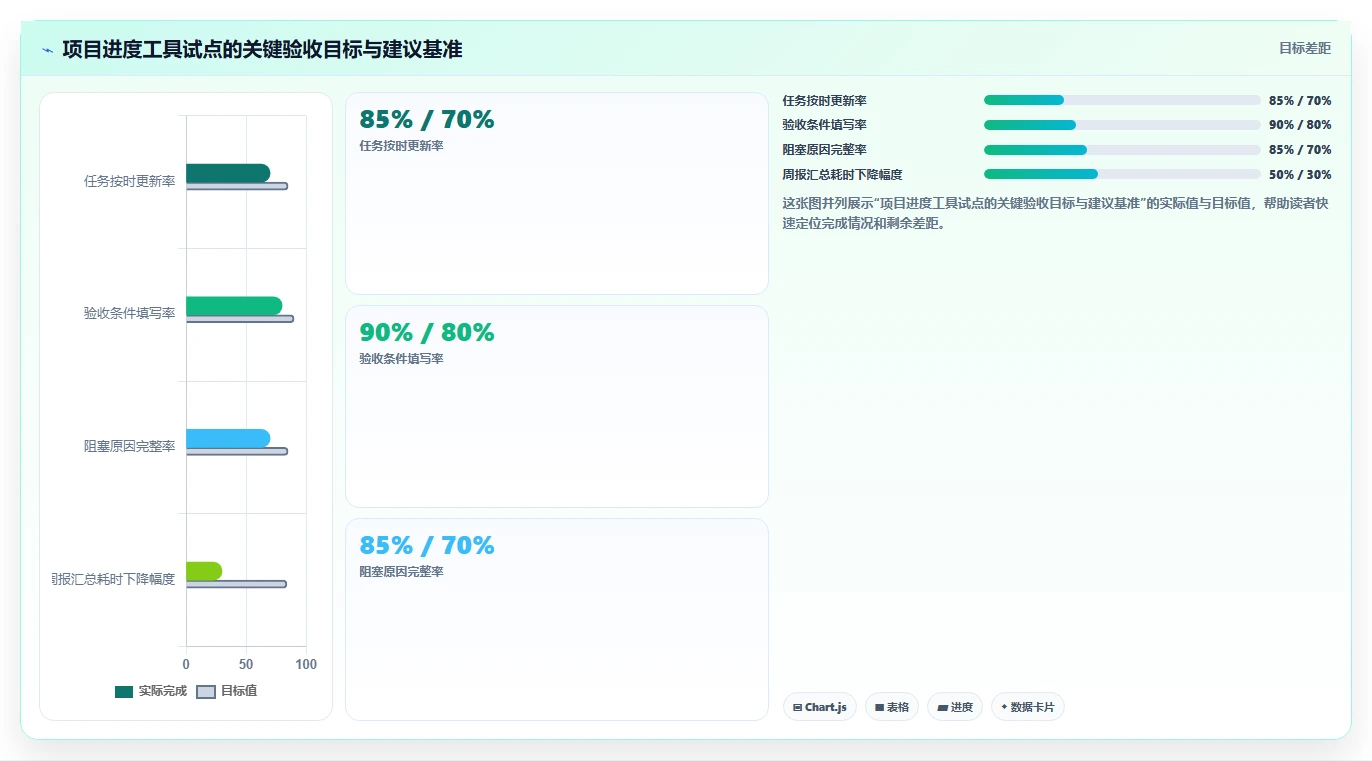Select the 数据卡片 tag chip
Screen dimensions: 1372x761
[1028, 707]
